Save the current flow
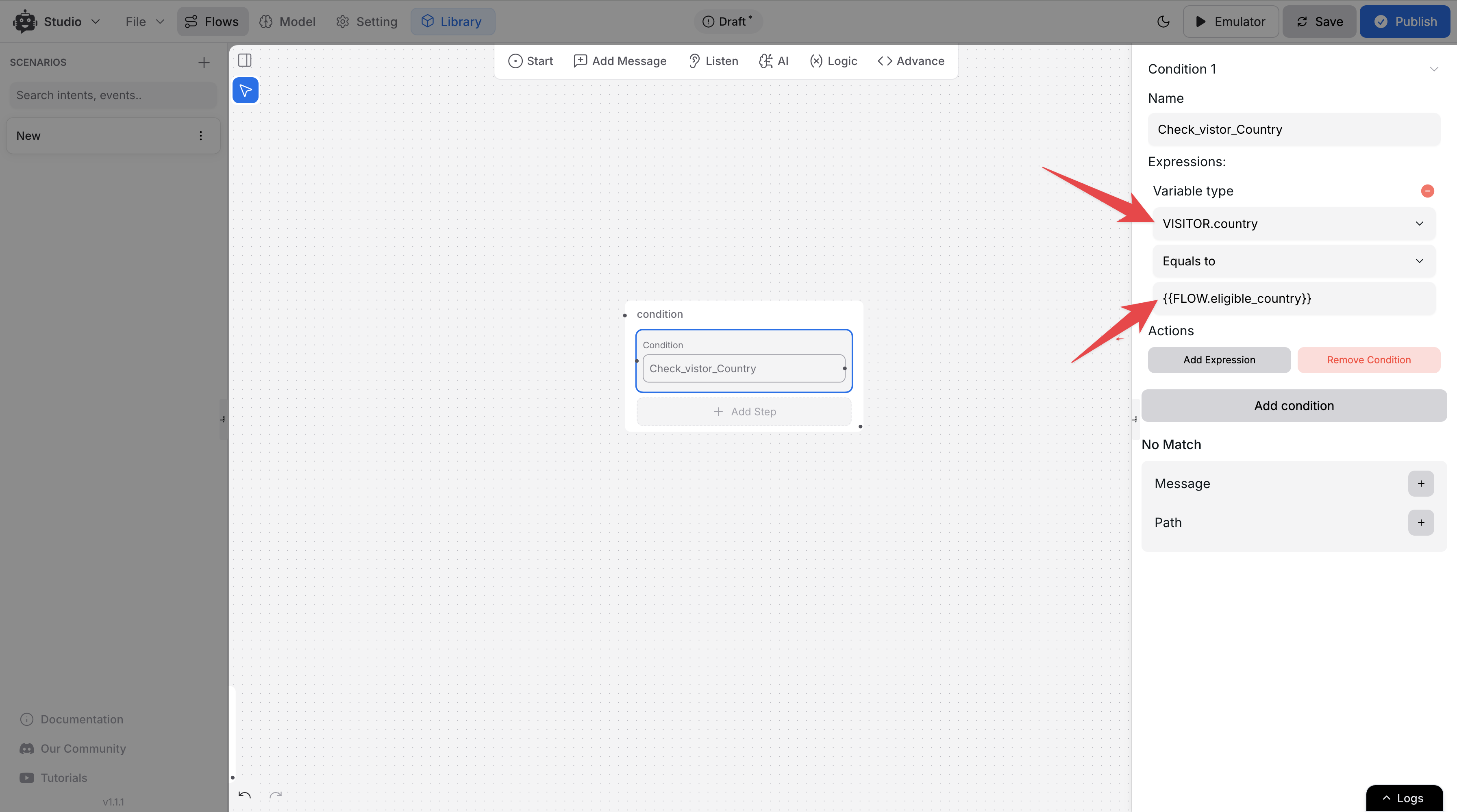This screenshot has width=1457, height=812. (x=1319, y=22)
